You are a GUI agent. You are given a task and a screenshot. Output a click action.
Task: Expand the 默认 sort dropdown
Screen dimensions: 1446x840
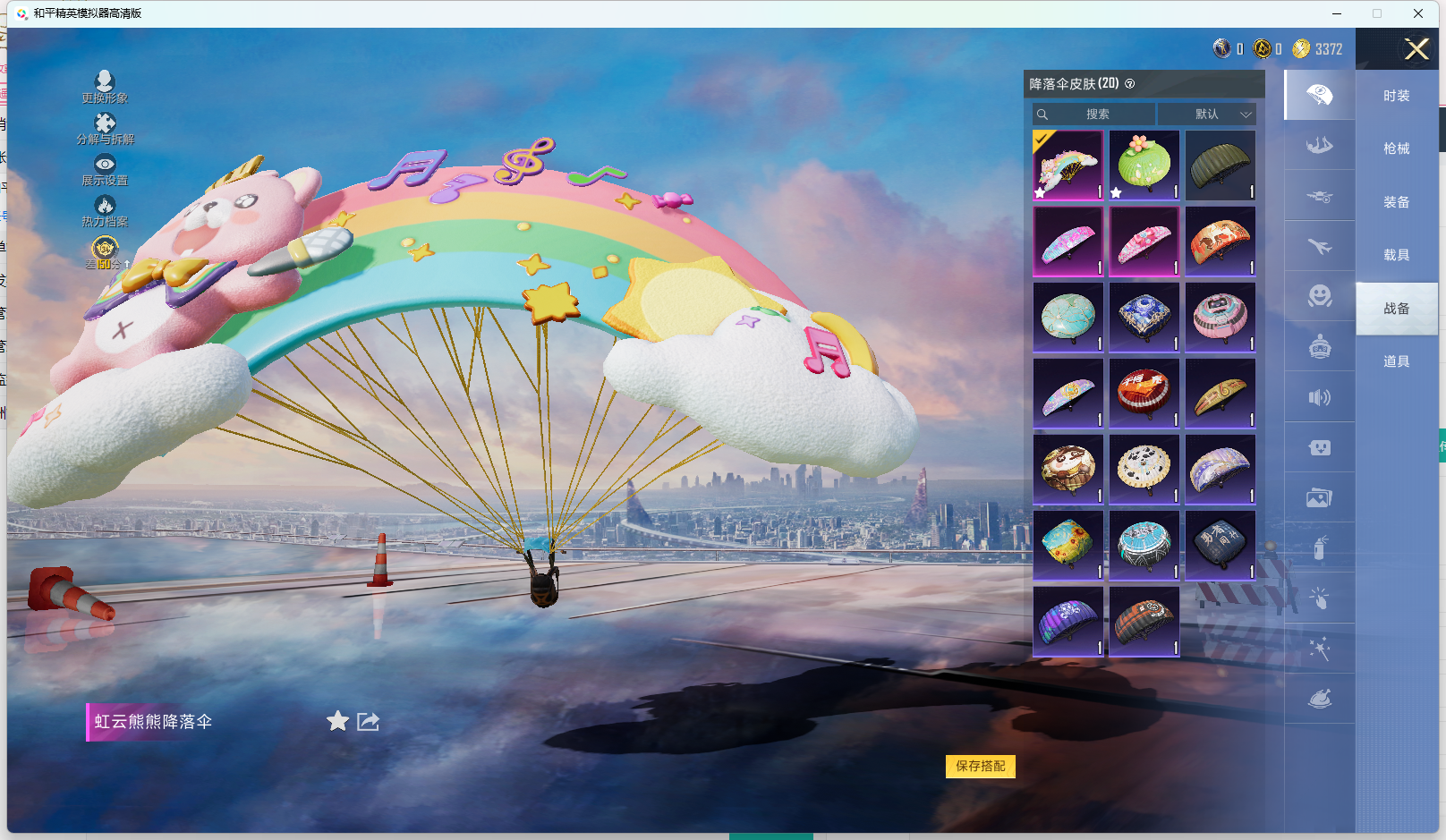click(1207, 115)
